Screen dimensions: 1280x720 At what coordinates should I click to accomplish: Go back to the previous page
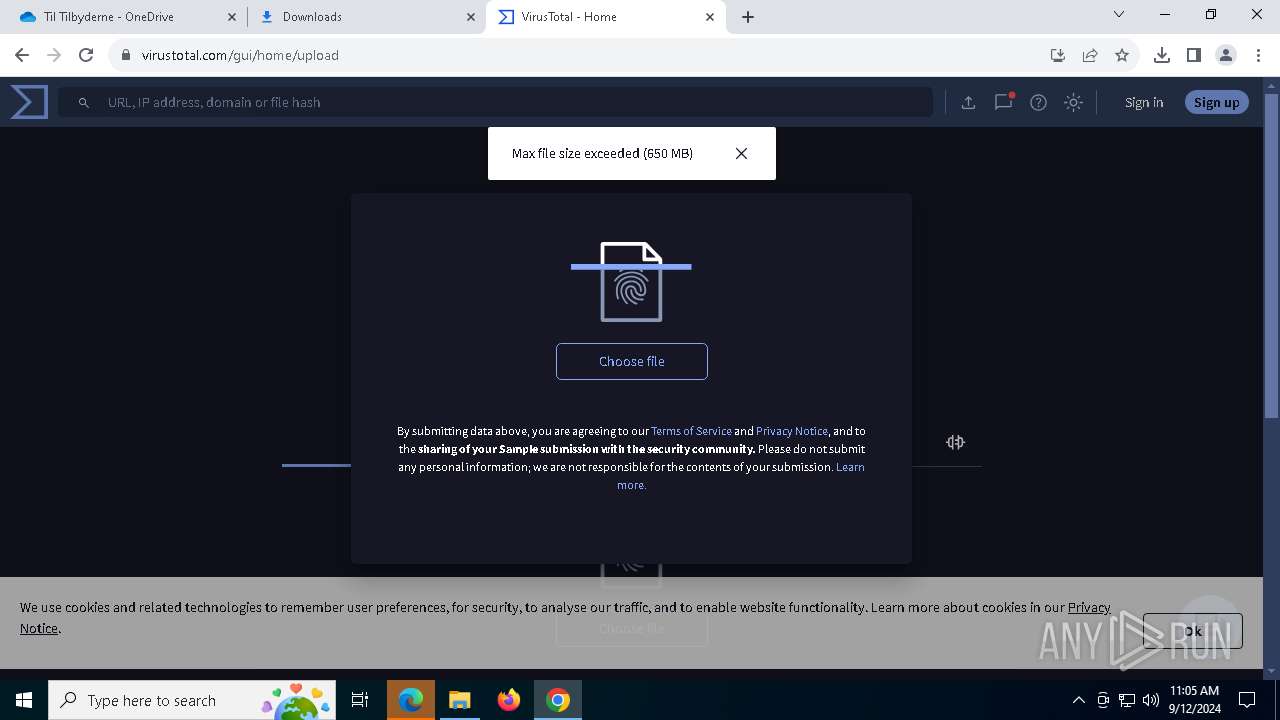pos(22,55)
